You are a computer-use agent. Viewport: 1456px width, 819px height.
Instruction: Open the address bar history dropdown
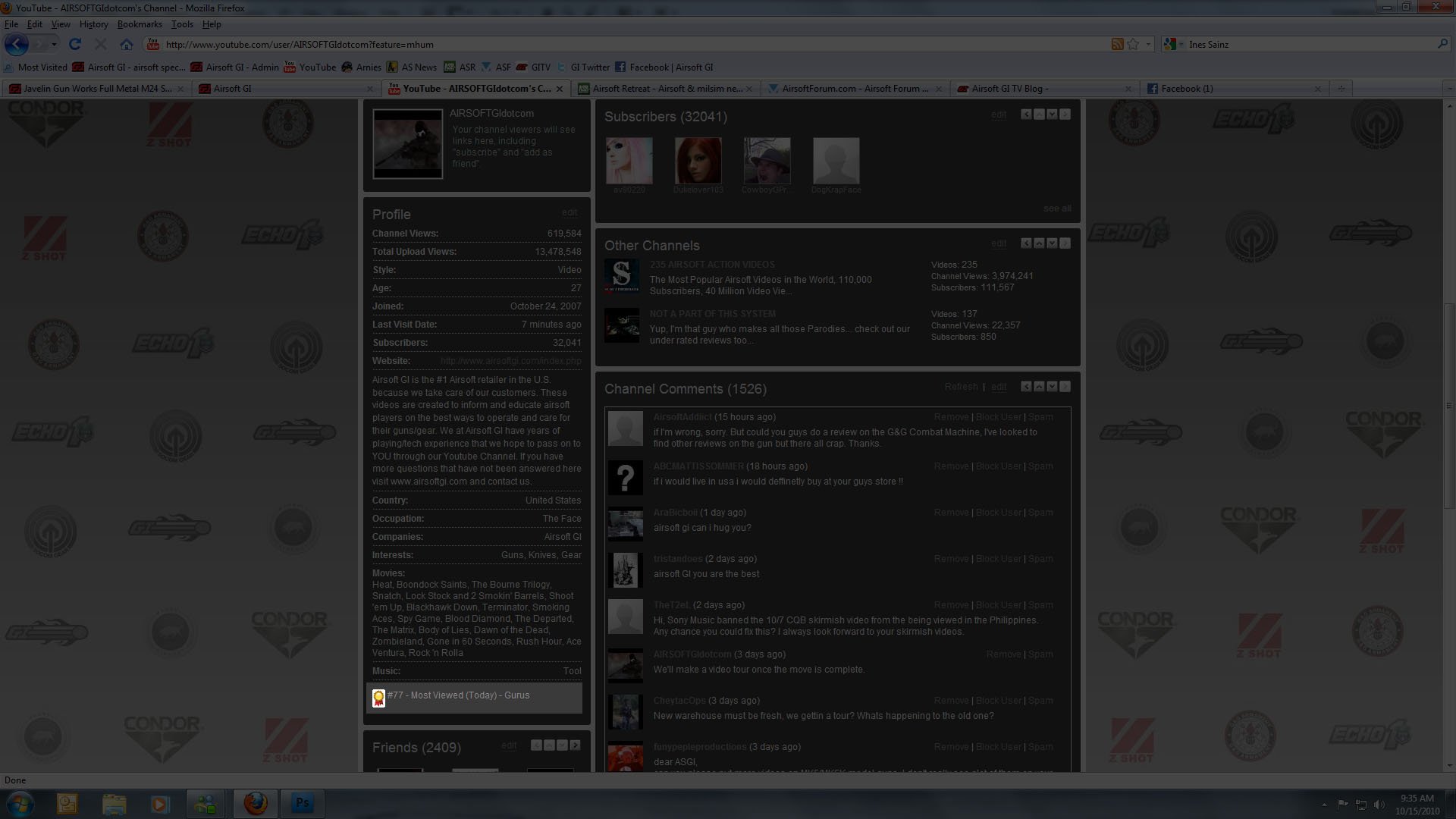point(1148,44)
